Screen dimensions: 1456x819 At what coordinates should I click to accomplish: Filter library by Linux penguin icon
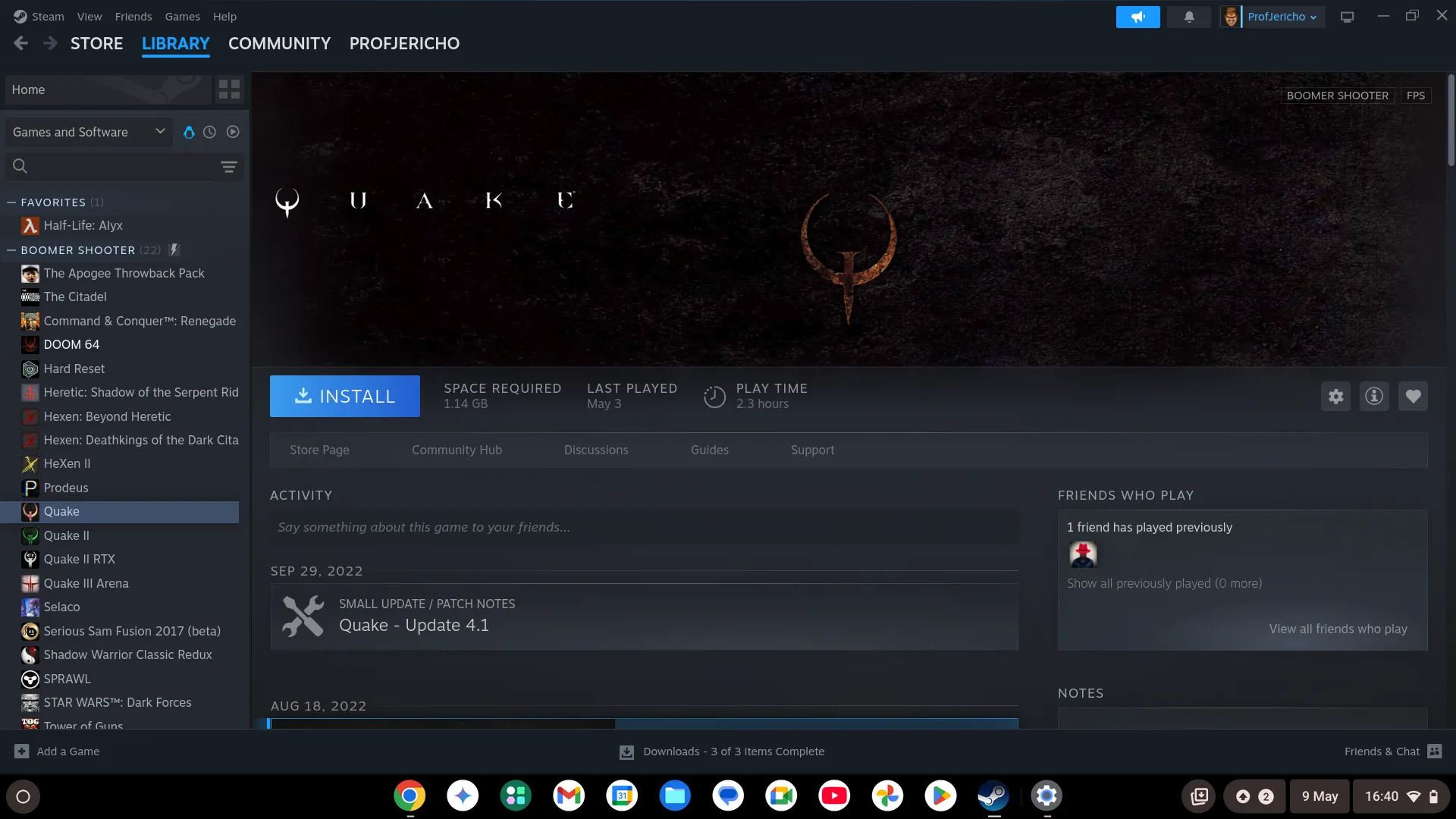[189, 132]
